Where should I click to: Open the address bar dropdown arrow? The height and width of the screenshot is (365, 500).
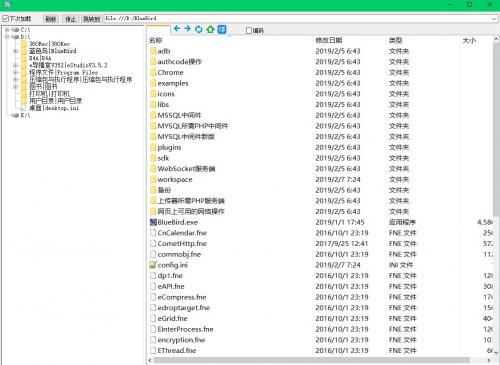click(494, 19)
